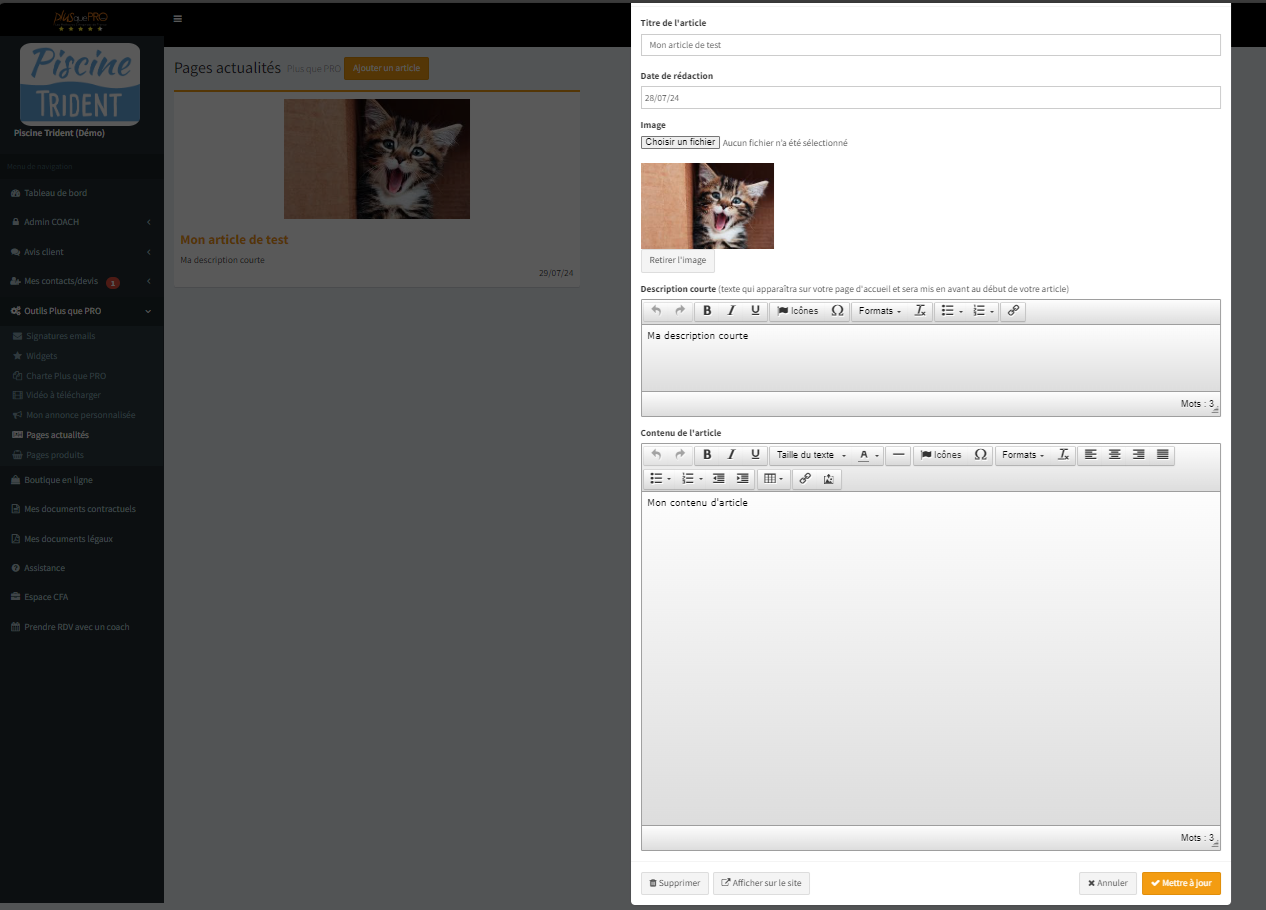
Task: Redo in the Description courte editor
Action: click(x=680, y=311)
